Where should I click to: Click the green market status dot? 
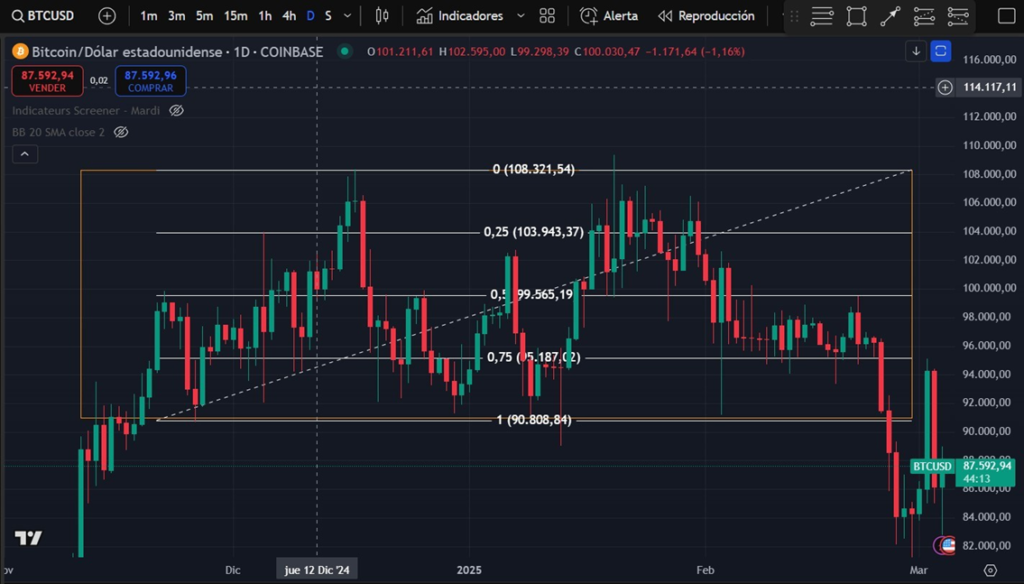(344, 51)
